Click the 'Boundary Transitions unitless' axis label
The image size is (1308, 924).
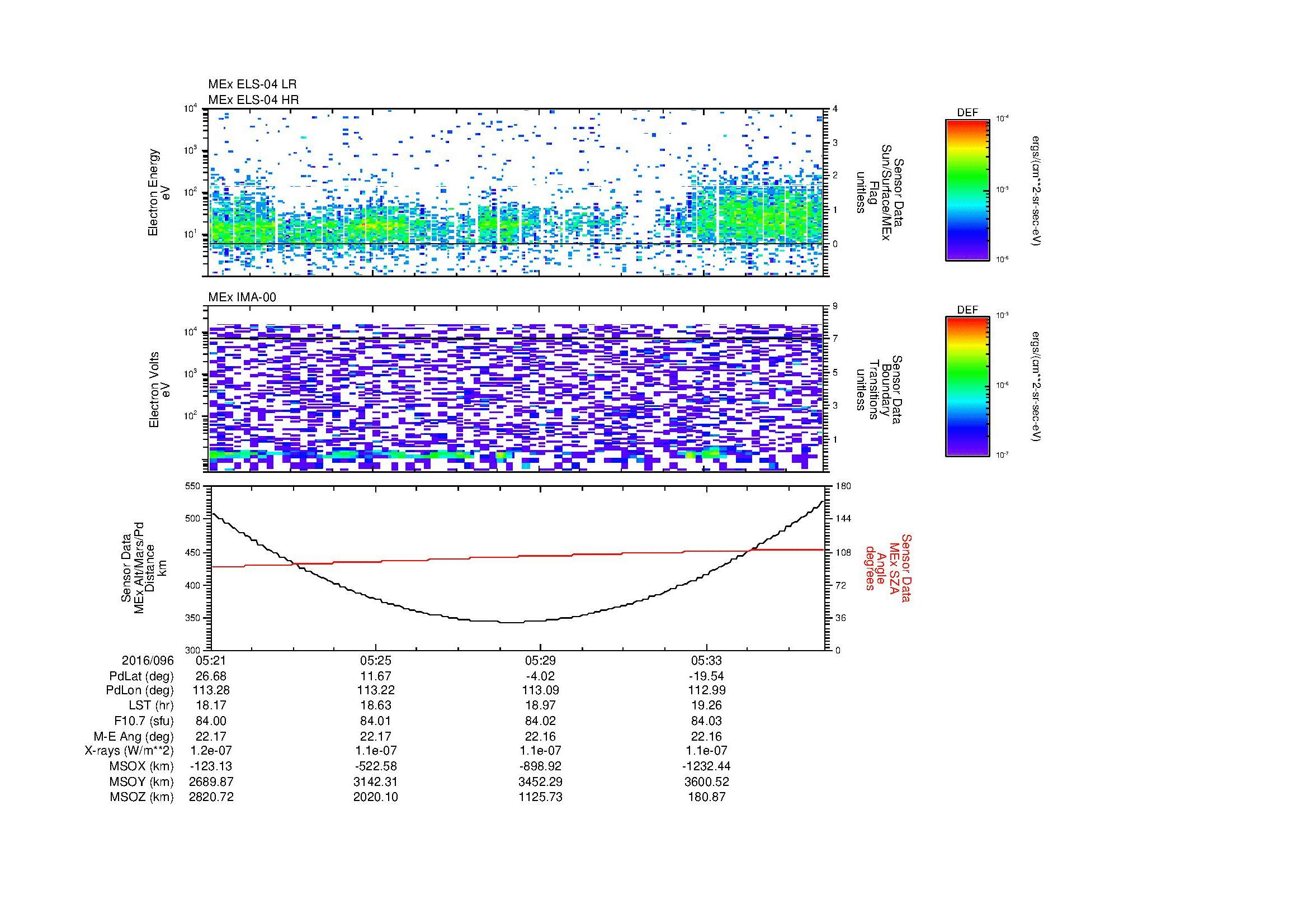click(x=880, y=390)
